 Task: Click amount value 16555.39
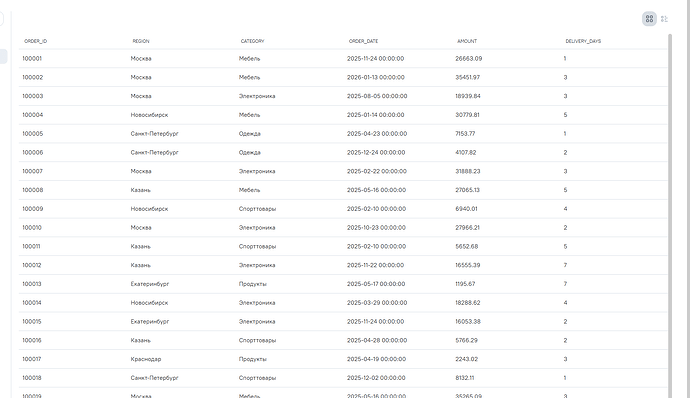[468, 265]
